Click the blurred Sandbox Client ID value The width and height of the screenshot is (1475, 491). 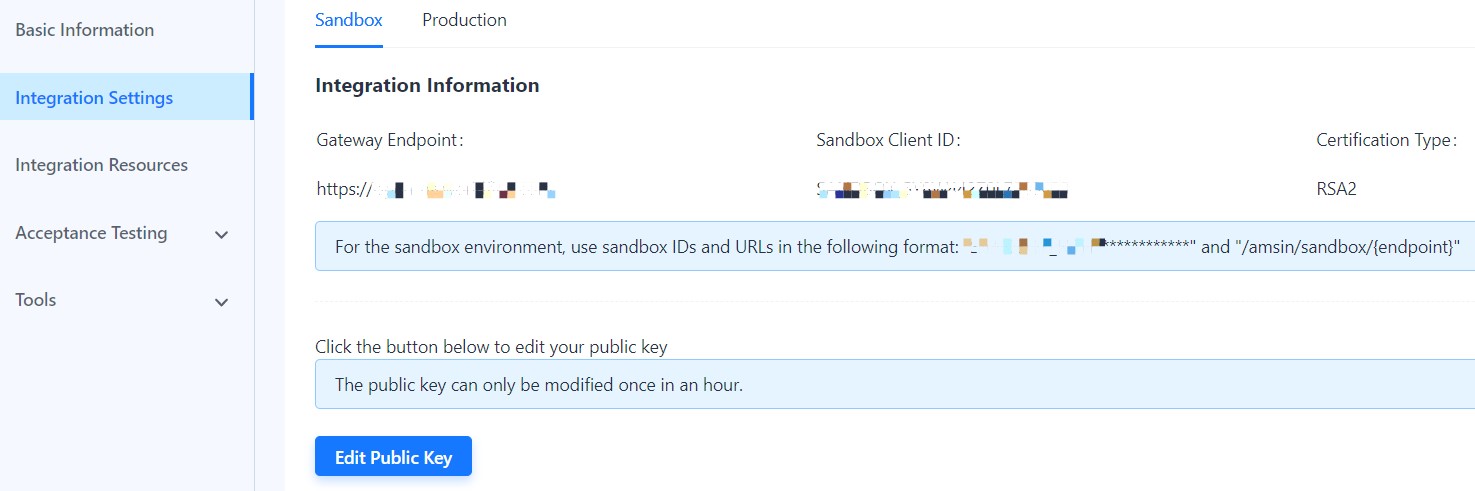942,188
